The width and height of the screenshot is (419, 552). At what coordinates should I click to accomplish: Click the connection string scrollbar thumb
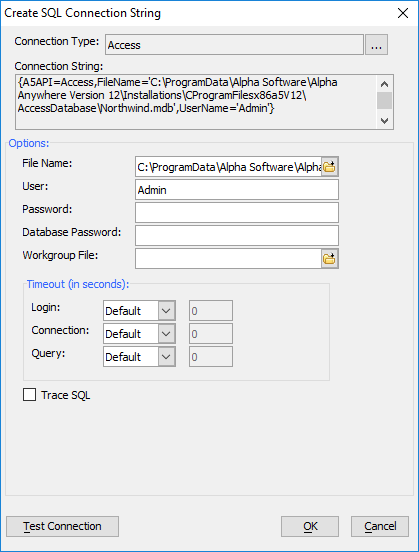[x=384, y=101]
